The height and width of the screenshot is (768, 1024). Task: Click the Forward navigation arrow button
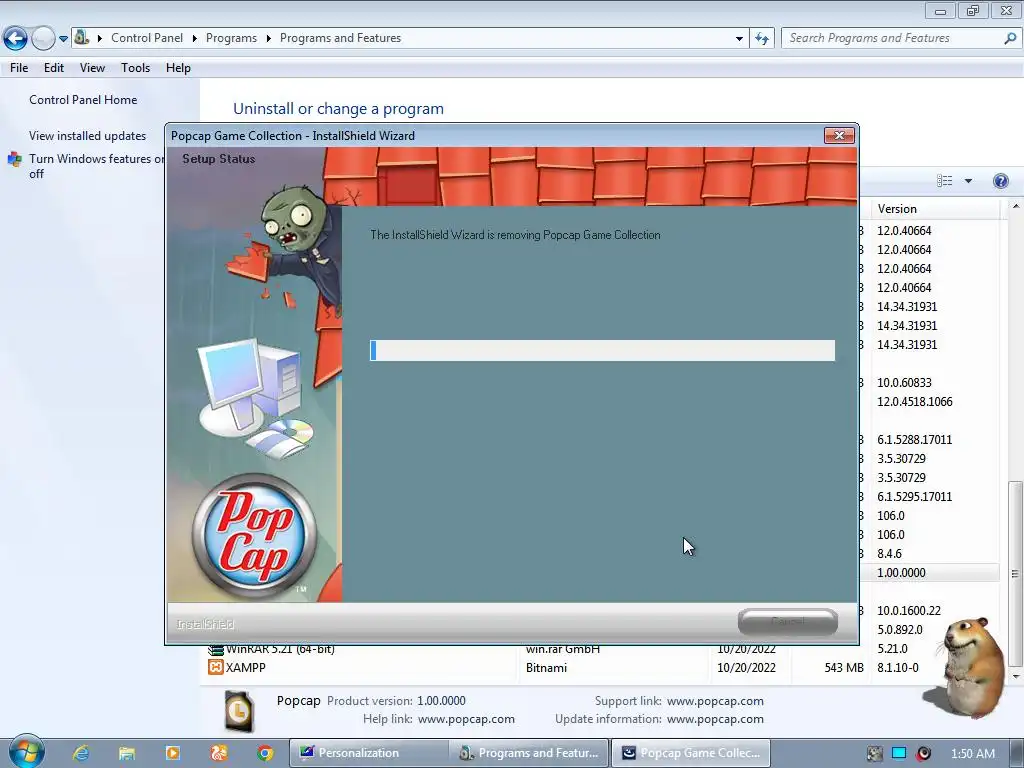coord(43,39)
